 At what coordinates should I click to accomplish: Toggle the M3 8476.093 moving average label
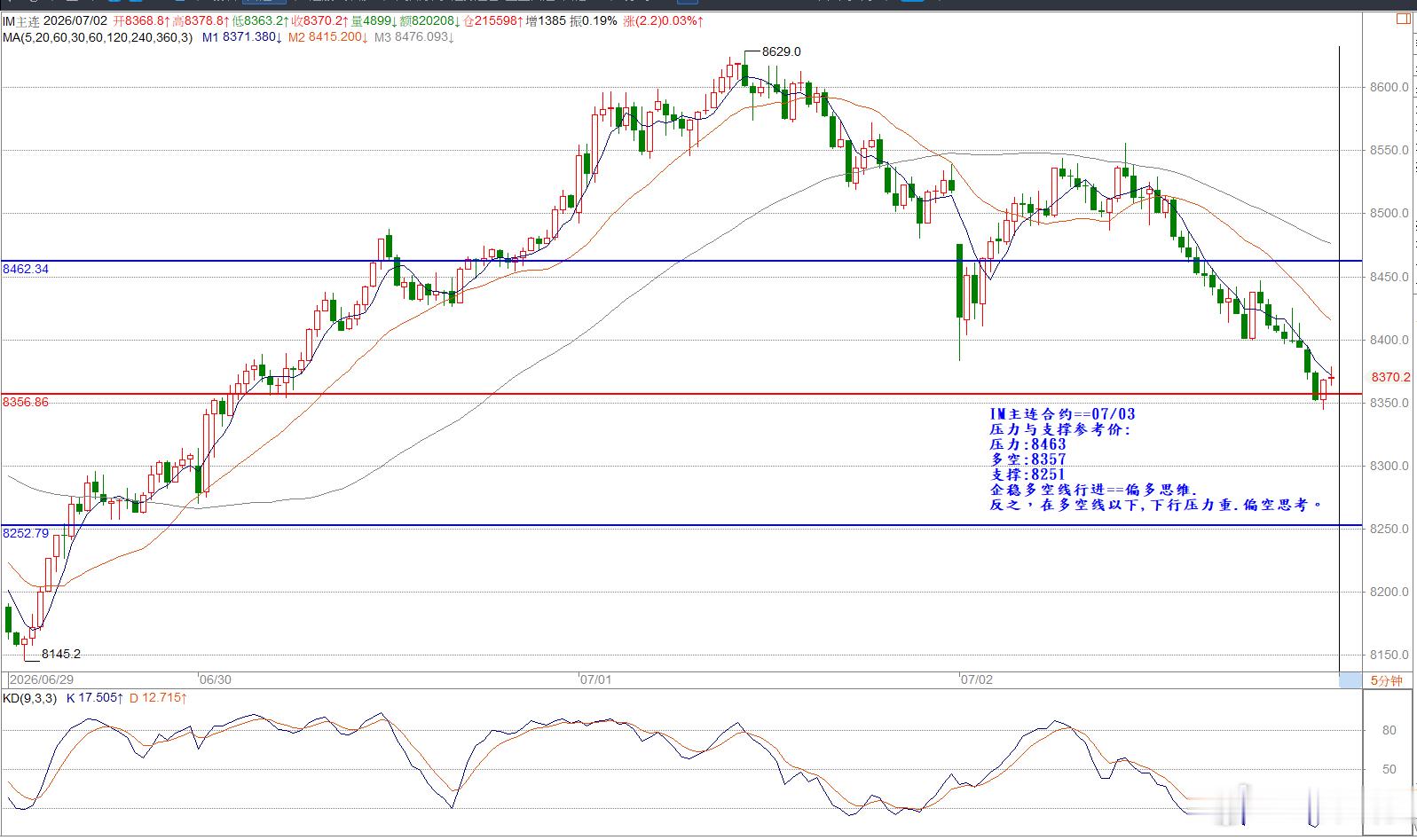[414, 37]
